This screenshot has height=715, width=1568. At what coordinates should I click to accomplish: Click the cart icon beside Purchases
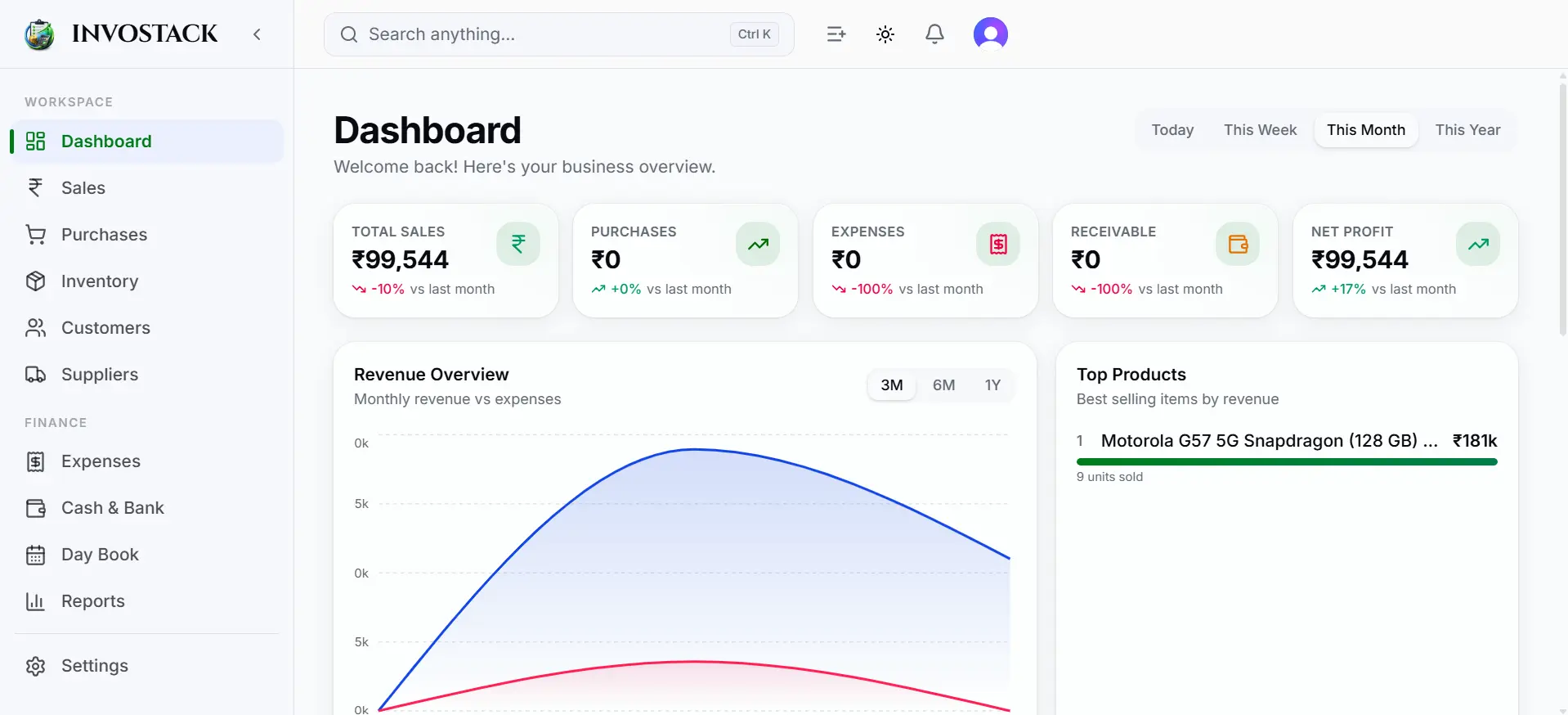(x=35, y=235)
